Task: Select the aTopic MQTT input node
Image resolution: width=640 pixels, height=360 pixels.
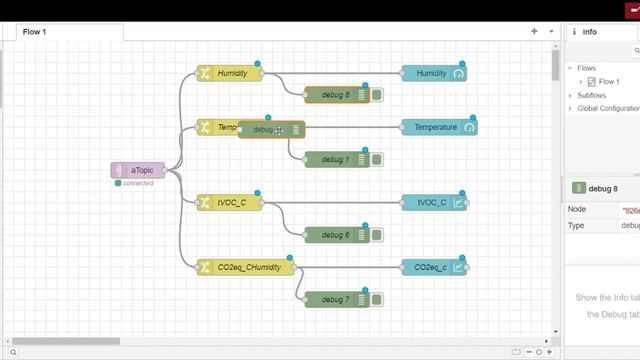Action: pyautogui.click(x=138, y=170)
